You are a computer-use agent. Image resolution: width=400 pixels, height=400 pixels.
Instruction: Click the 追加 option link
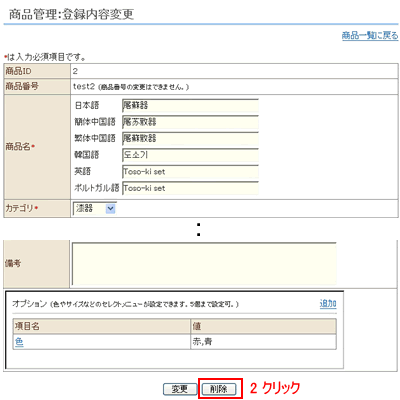pos(328,304)
